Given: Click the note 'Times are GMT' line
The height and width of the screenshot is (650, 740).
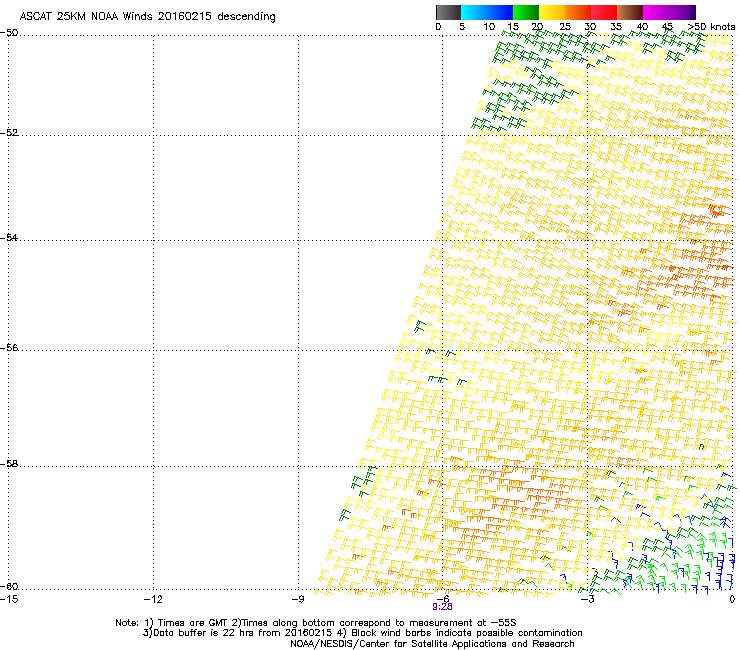Looking at the screenshot, I should tap(316, 623).
